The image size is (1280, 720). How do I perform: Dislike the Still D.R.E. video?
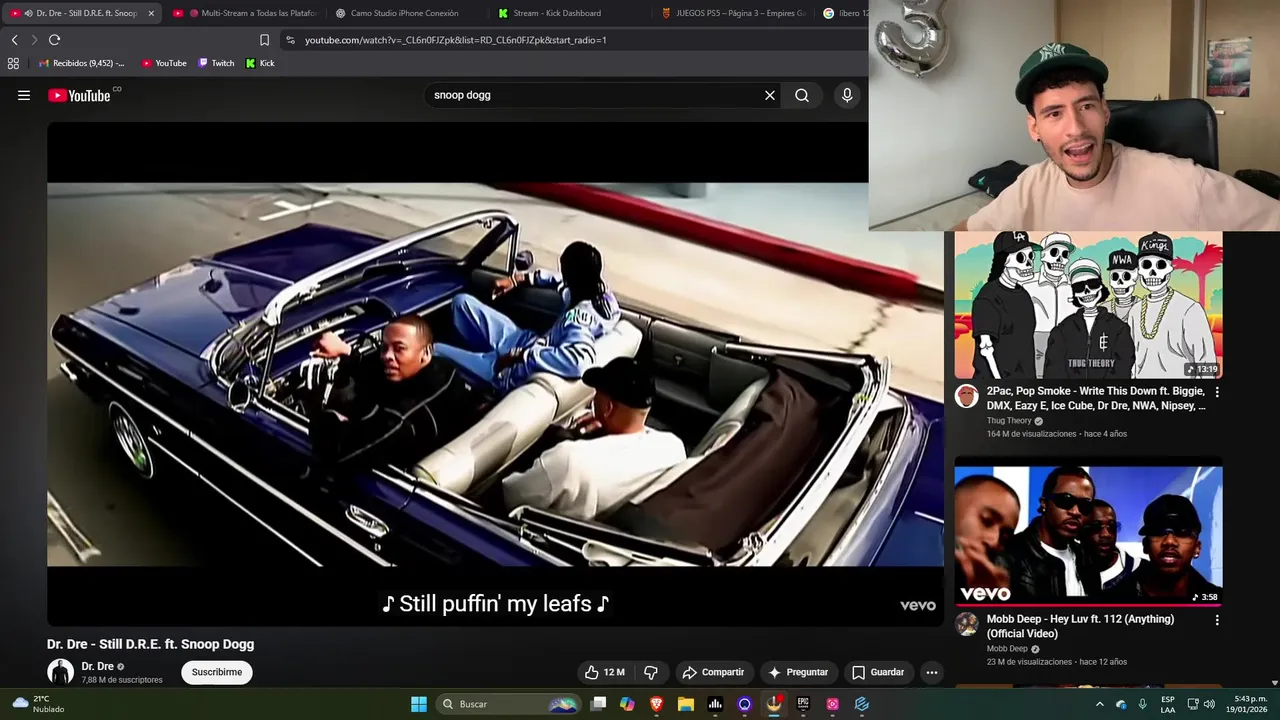coord(651,672)
